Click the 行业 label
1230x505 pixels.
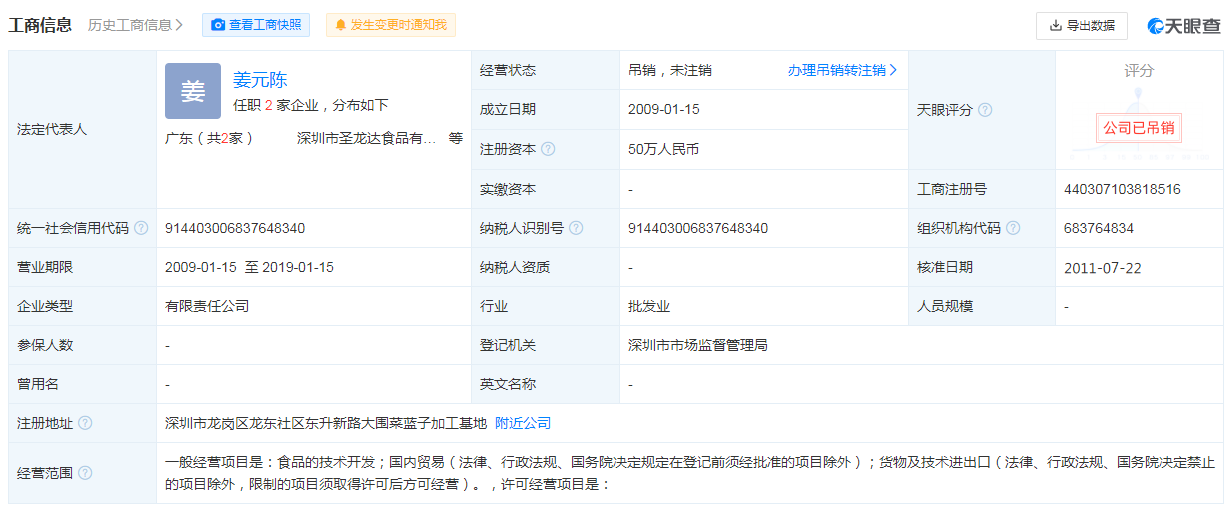(x=494, y=306)
